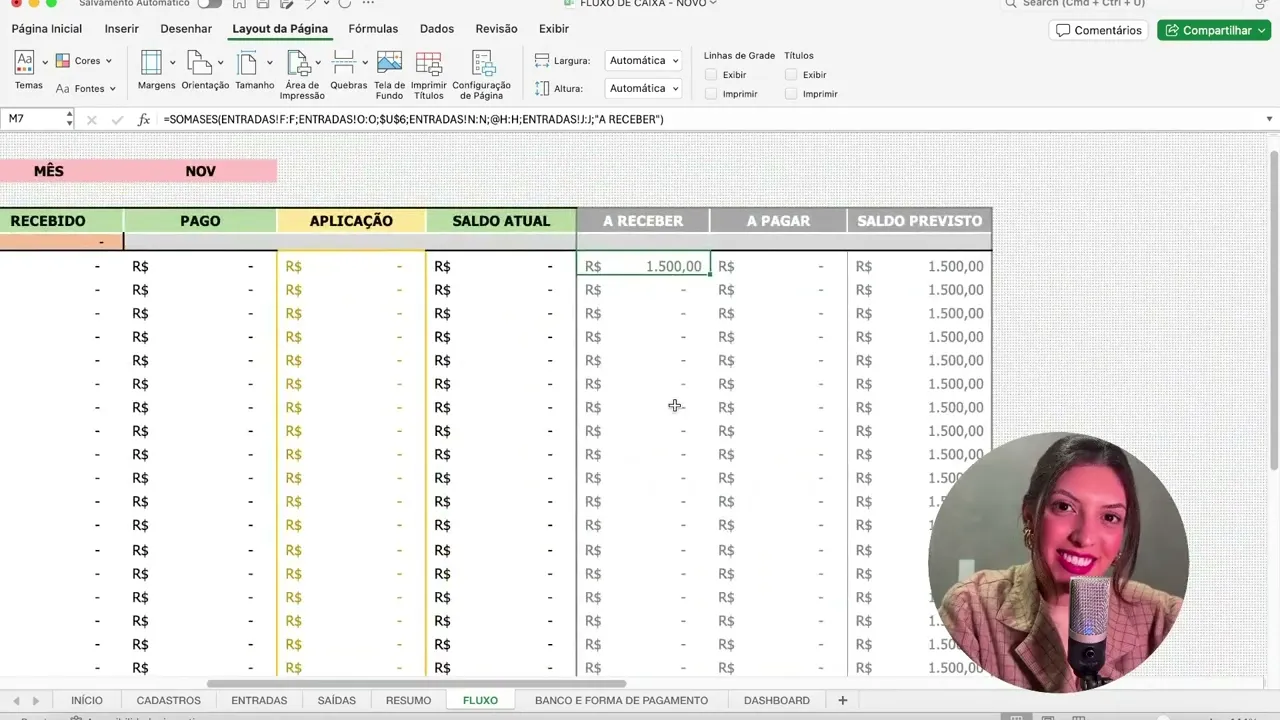
Task: Click the Tela de Fundo icon
Action: 389,62
